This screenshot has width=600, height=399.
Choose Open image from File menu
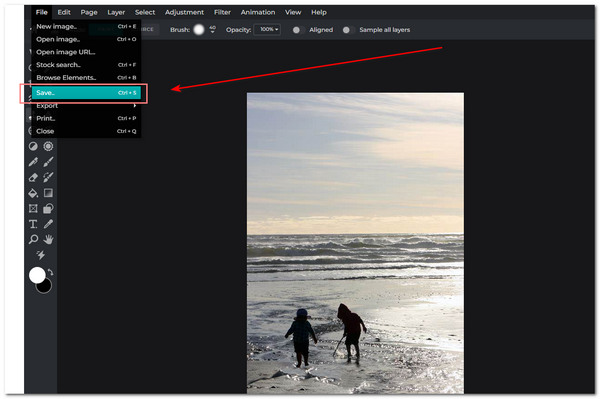(x=86, y=39)
